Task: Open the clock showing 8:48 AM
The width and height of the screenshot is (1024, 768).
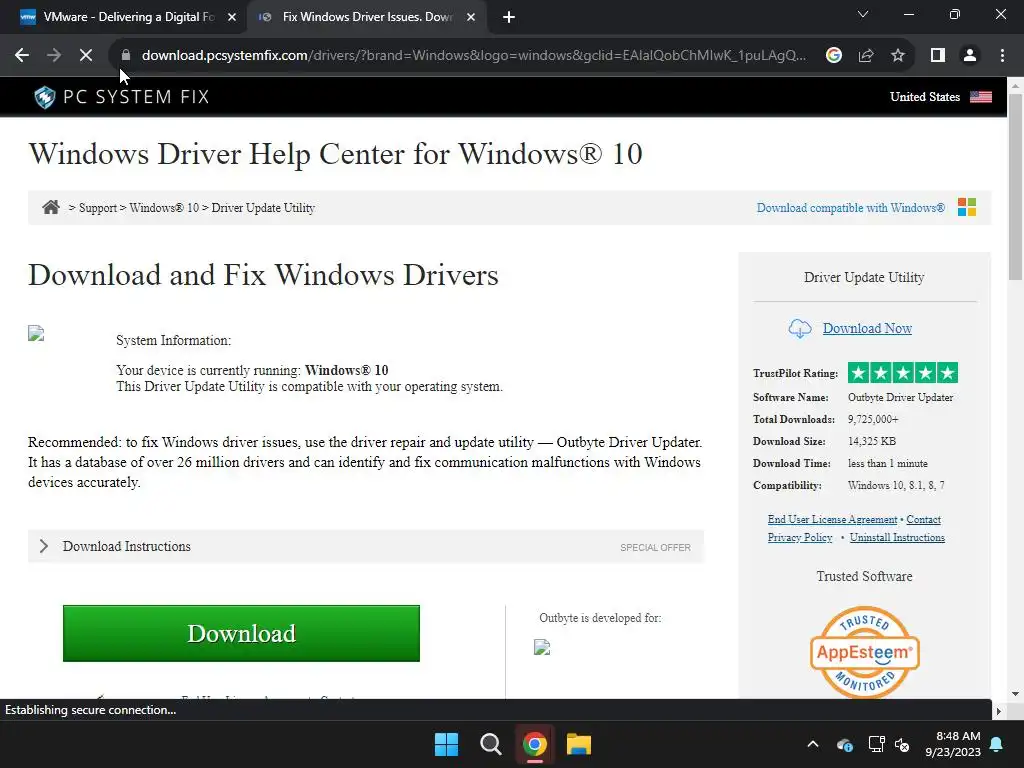Action: point(953,744)
